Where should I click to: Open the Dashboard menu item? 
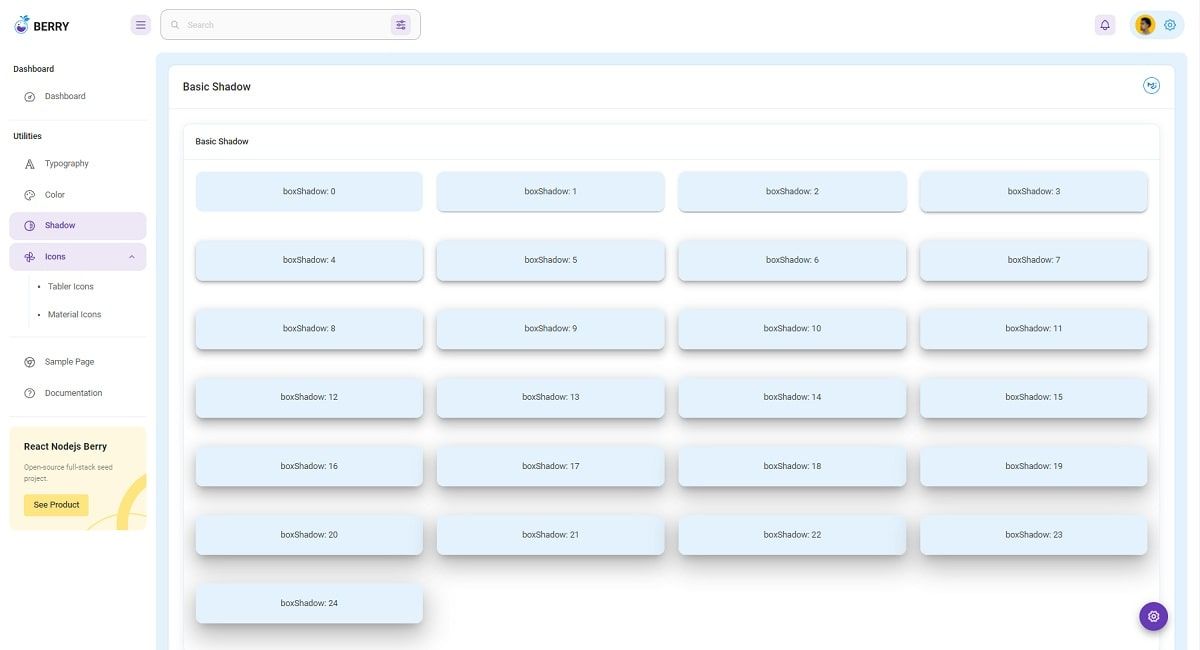click(x=65, y=94)
